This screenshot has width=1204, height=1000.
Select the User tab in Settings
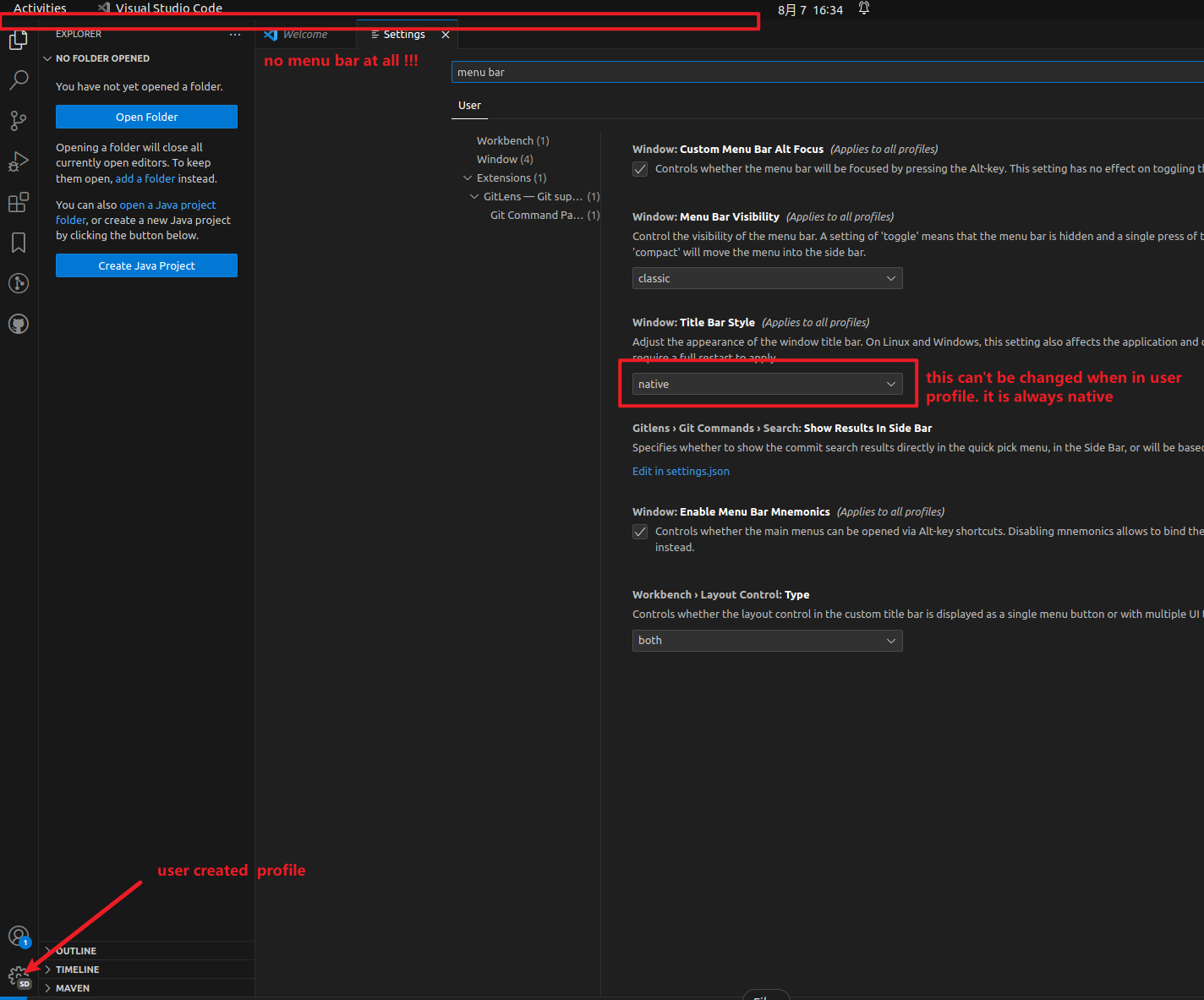[469, 105]
